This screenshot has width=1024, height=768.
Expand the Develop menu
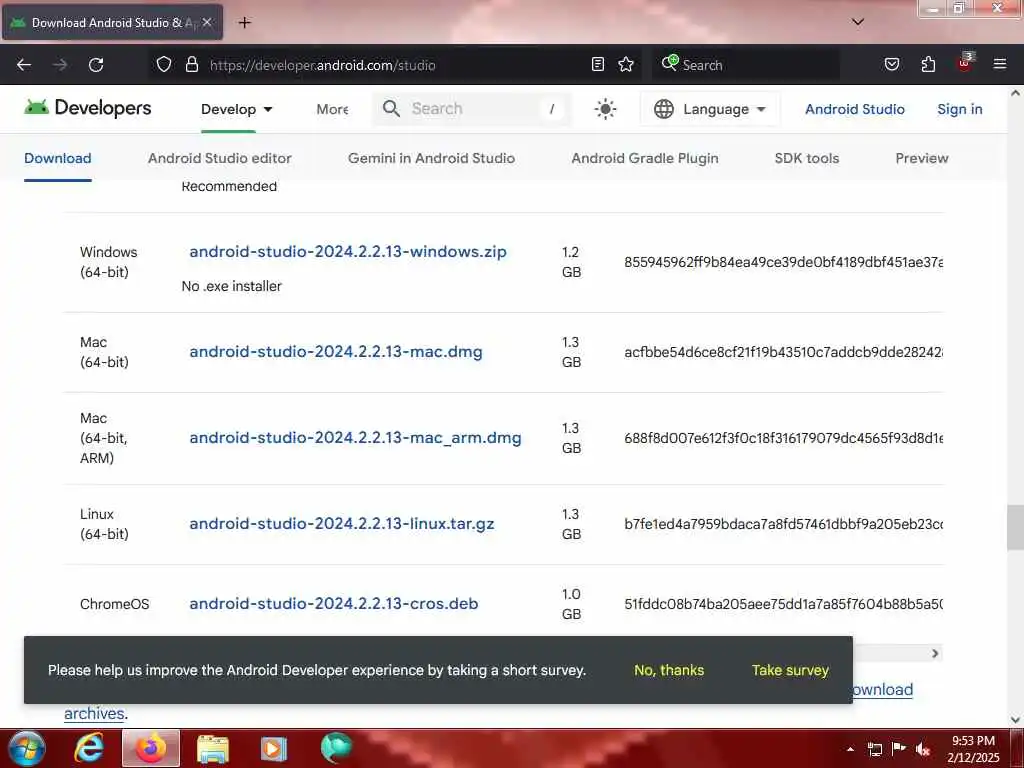tap(236, 109)
